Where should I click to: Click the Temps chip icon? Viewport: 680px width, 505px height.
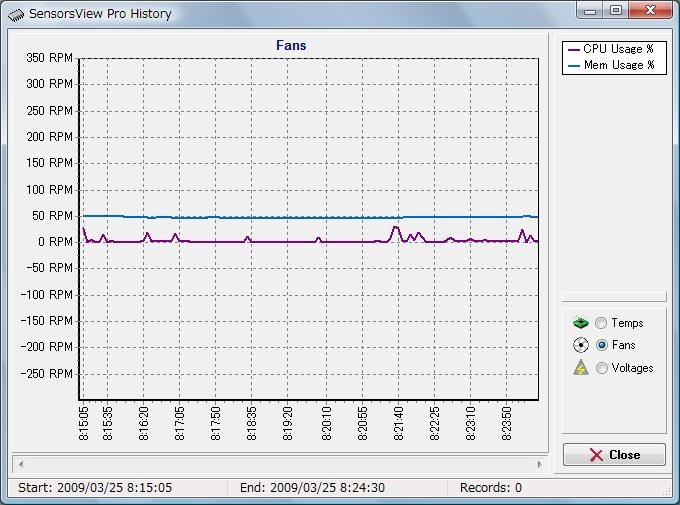581,323
